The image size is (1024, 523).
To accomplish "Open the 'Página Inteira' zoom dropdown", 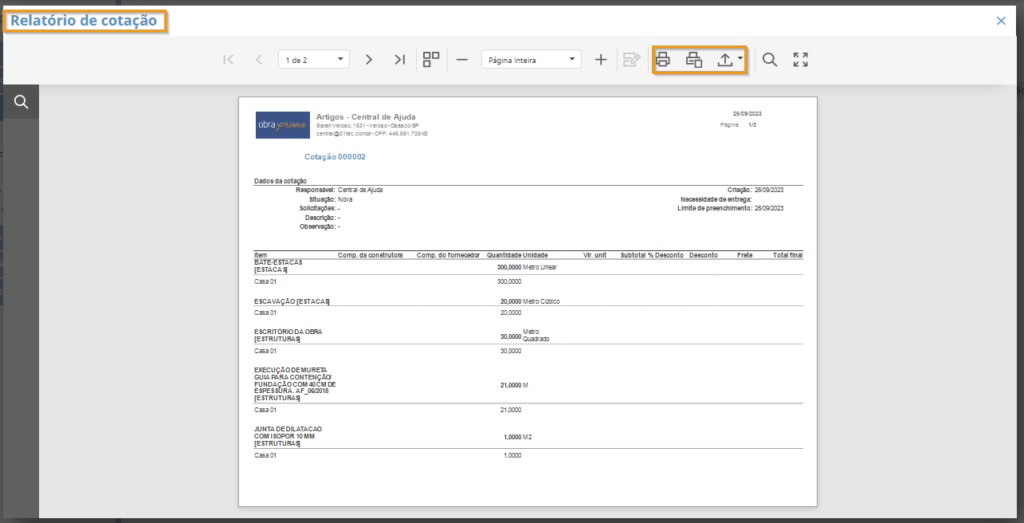I will (531, 59).
